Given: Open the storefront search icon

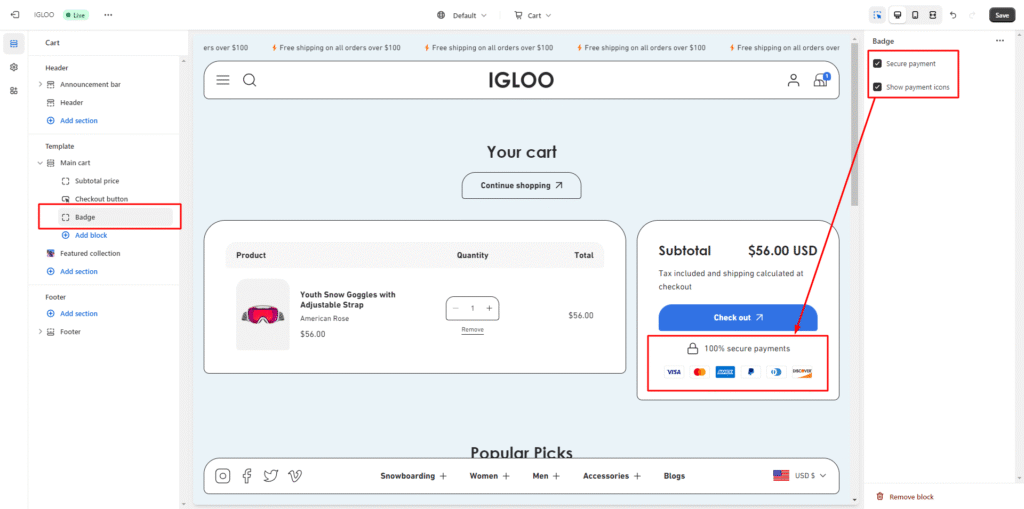Looking at the screenshot, I should (250, 80).
